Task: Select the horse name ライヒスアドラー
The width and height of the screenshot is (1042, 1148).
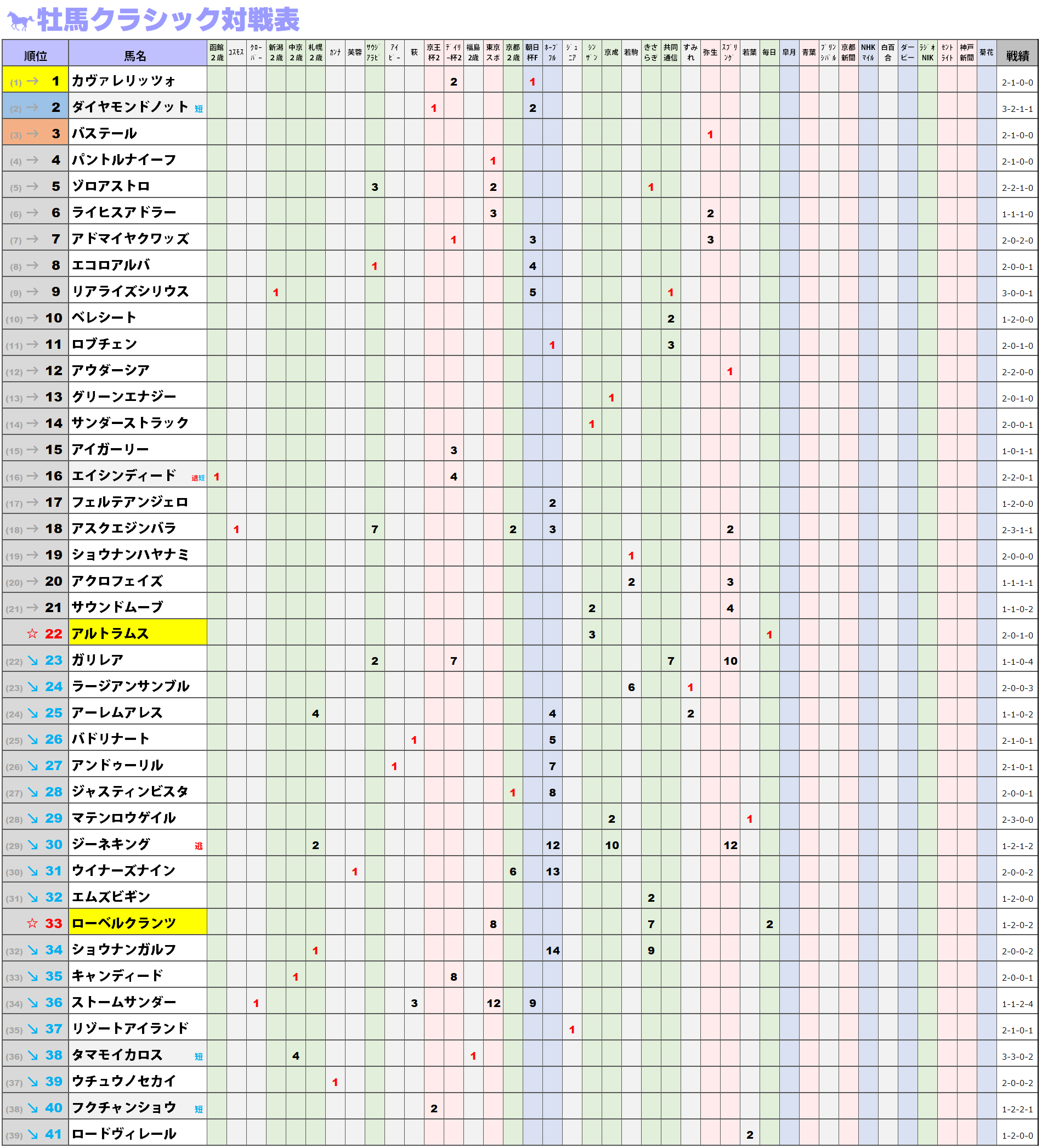Action: pos(124,212)
